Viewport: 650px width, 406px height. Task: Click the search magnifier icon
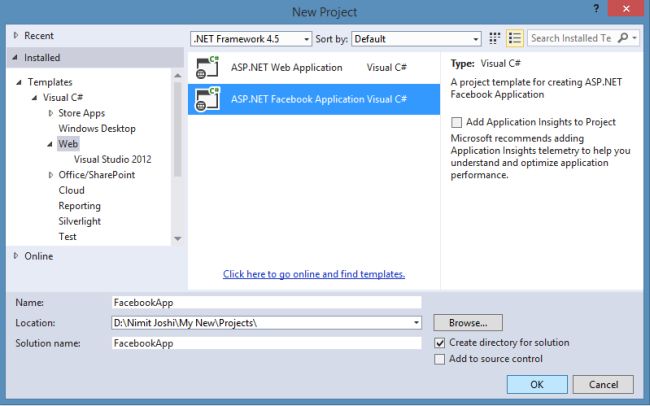pyautogui.click(x=622, y=38)
